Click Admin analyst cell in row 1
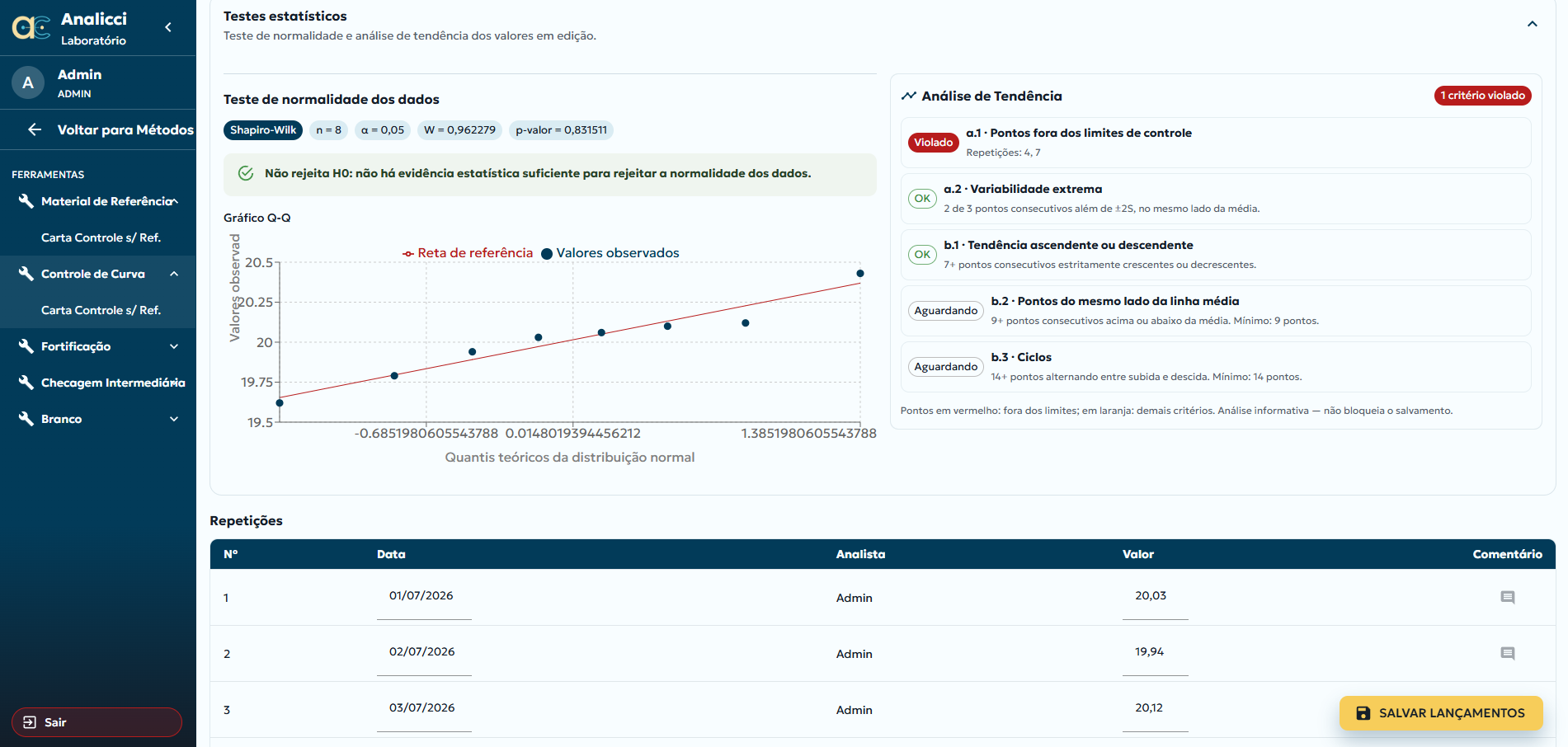 [855, 598]
